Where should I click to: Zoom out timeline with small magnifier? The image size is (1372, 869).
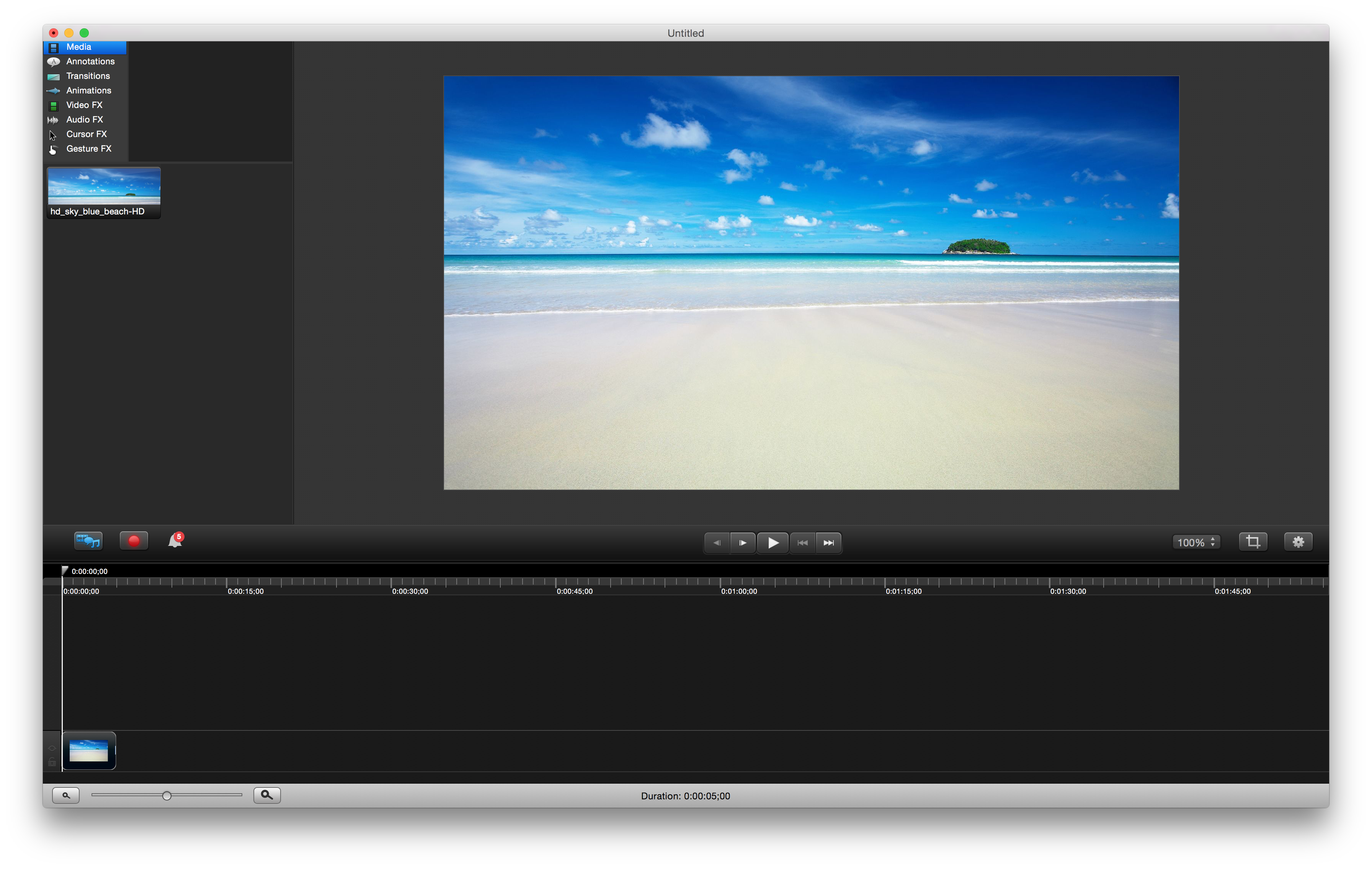[x=66, y=795]
